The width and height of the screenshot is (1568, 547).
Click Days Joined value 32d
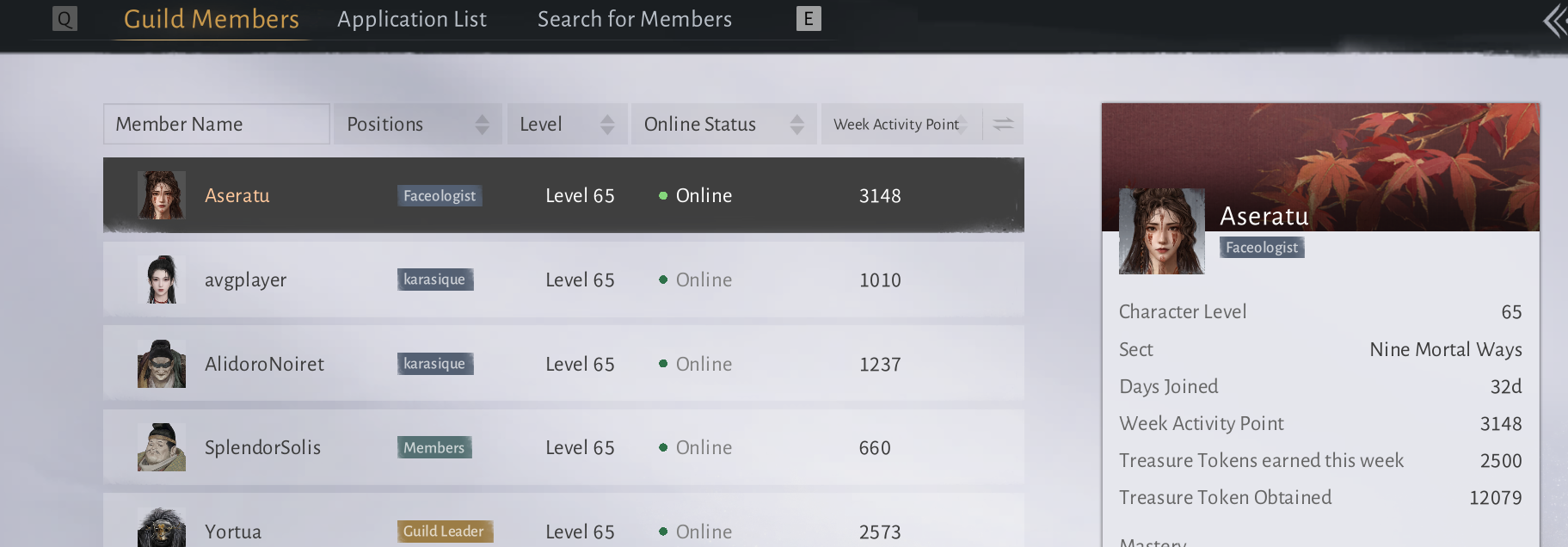click(x=1506, y=386)
